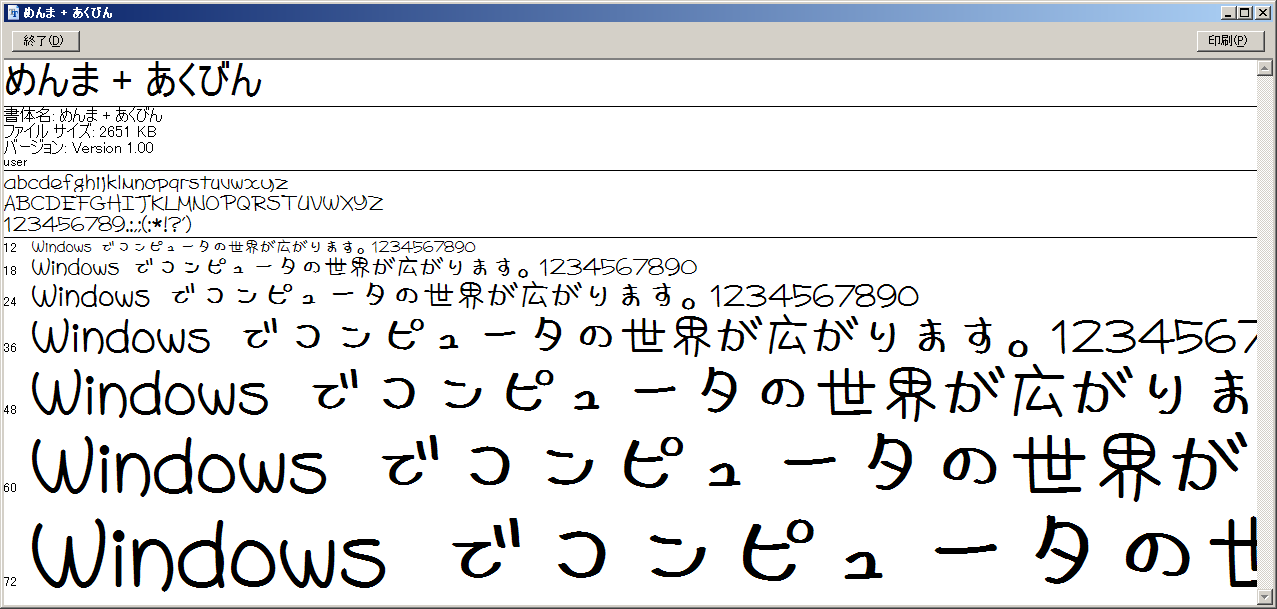1277x609 pixels.
Task: Click the size label 24
Action: [x=10, y=301]
